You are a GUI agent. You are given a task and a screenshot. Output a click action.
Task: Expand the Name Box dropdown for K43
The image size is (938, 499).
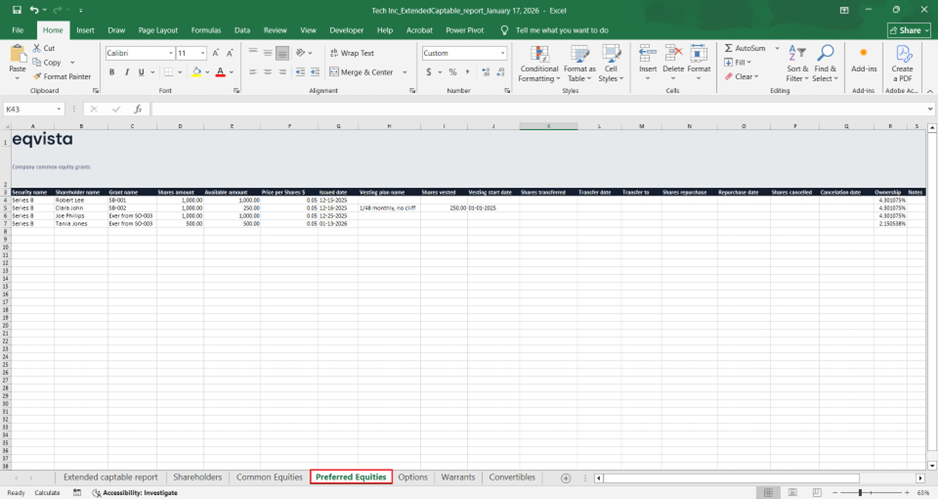(x=60, y=109)
